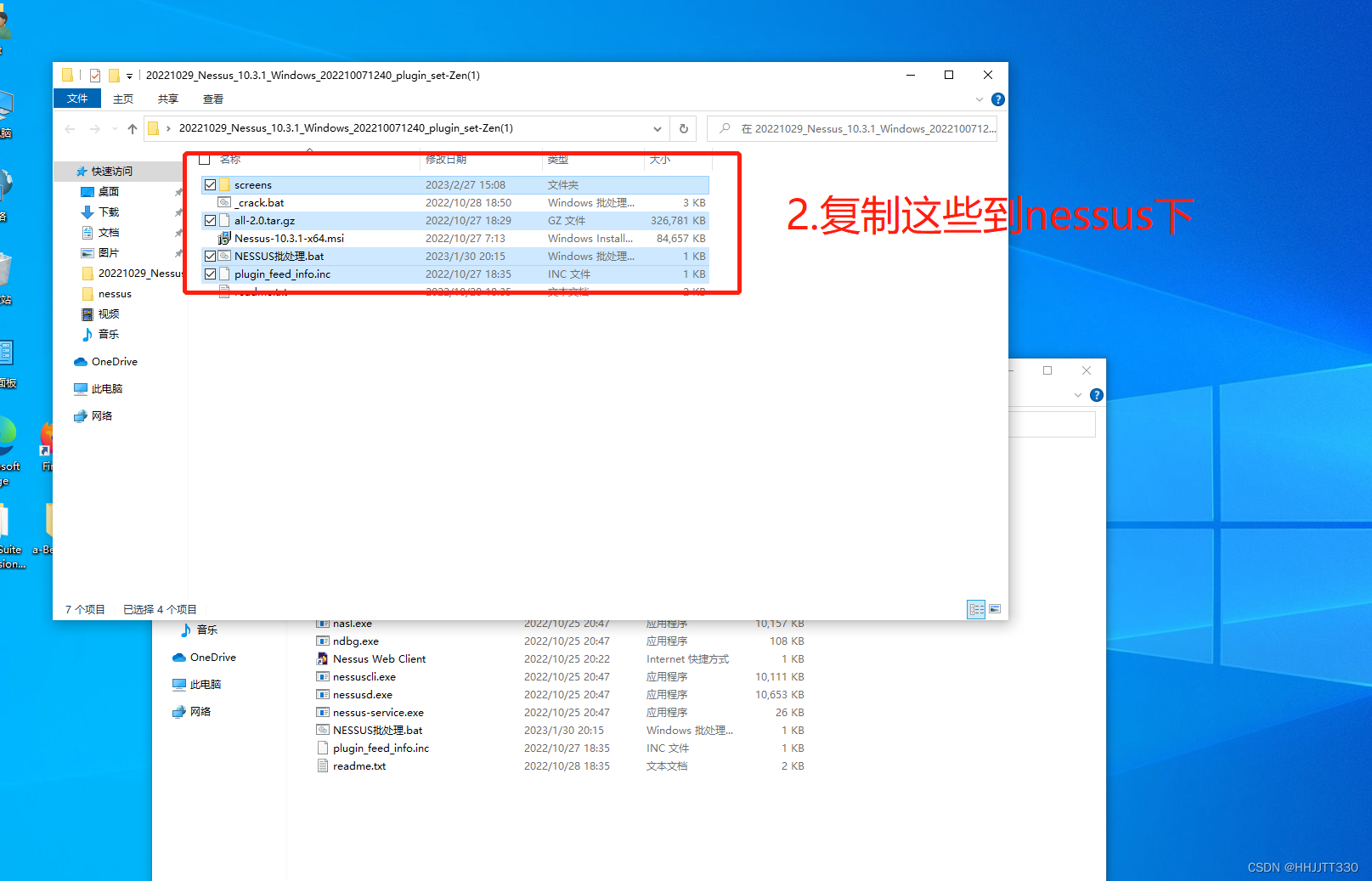
Task: Open 桌面 in the sidebar
Action: pos(108,191)
